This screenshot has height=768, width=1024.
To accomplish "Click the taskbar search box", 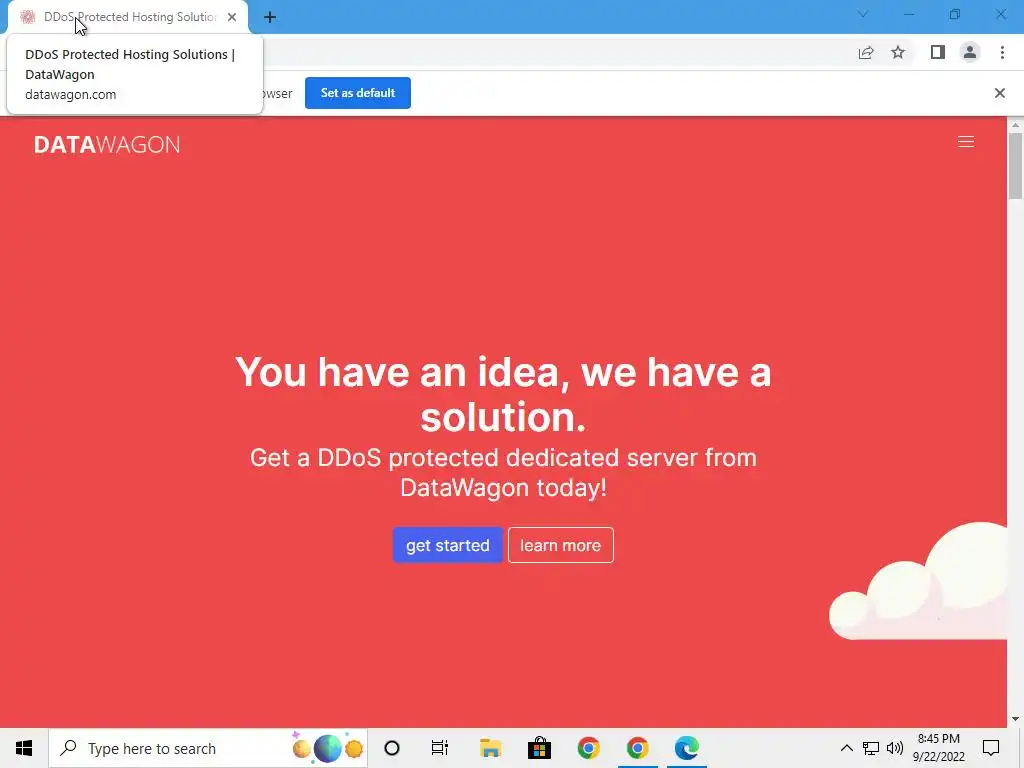I will (x=208, y=748).
